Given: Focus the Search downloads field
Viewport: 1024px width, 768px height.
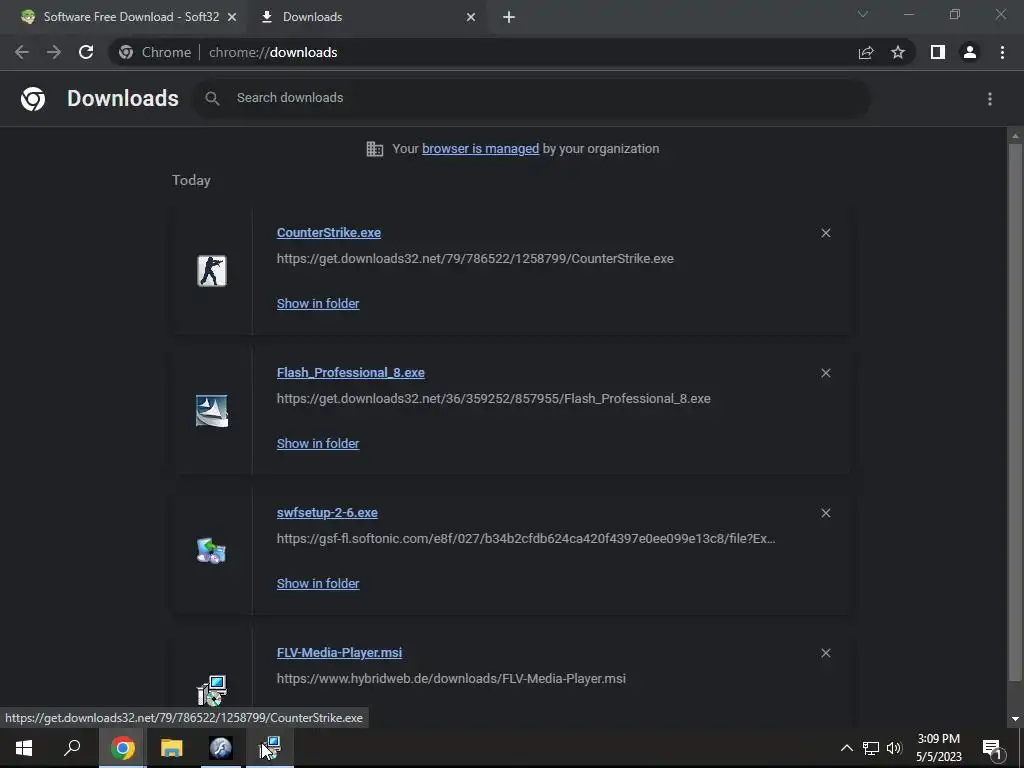Looking at the screenshot, I should click(x=532, y=98).
